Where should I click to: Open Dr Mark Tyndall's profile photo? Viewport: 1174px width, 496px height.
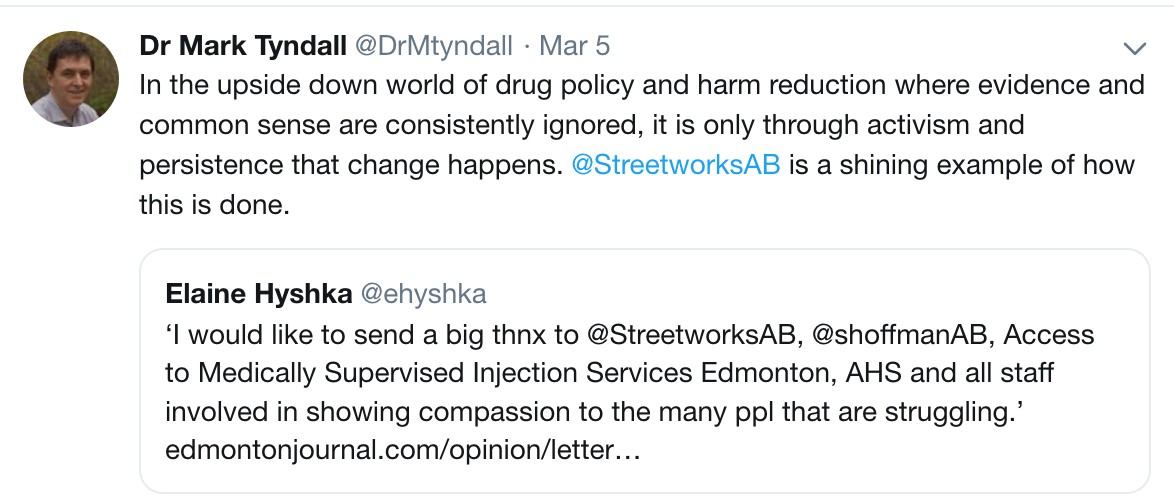point(71,79)
